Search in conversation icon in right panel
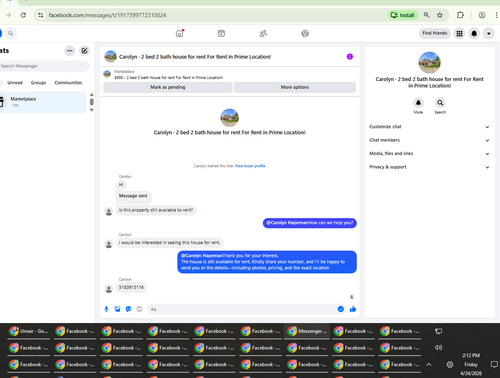Viewport: 500px width, 378px height. pyautogui.click(x=440, y=103)
